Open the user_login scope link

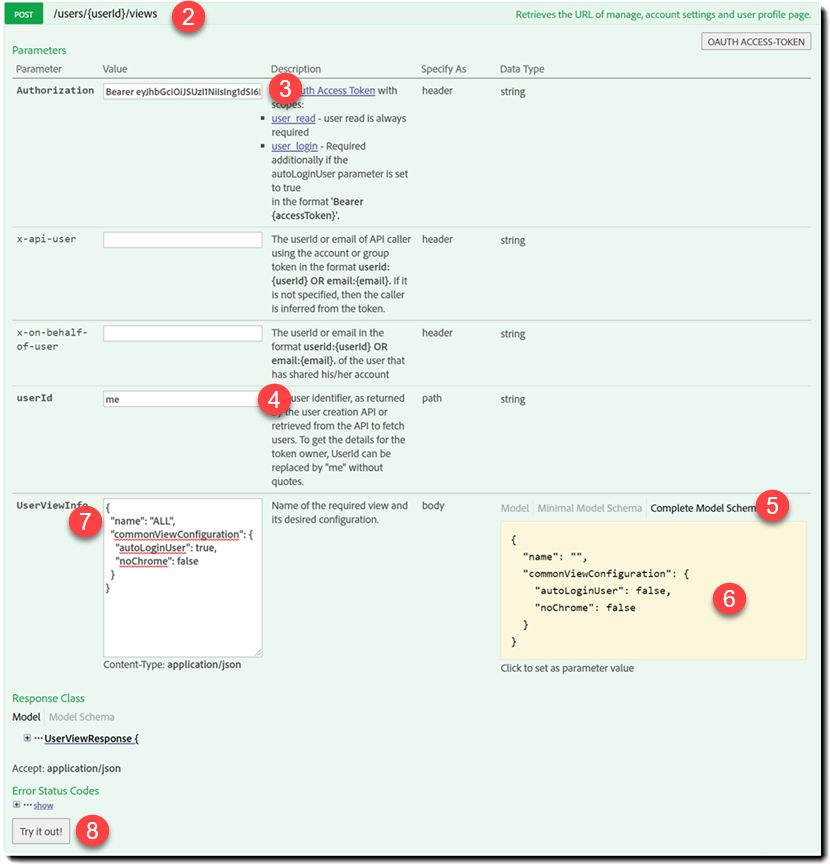tap(294, 146)
